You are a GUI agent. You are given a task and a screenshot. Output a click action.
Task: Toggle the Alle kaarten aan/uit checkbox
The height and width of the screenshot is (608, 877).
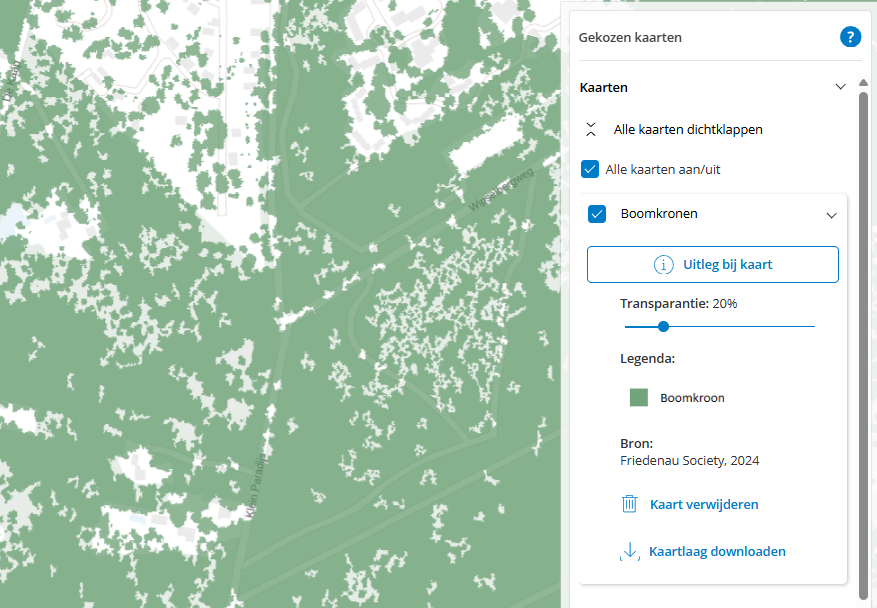coord(590,169)
